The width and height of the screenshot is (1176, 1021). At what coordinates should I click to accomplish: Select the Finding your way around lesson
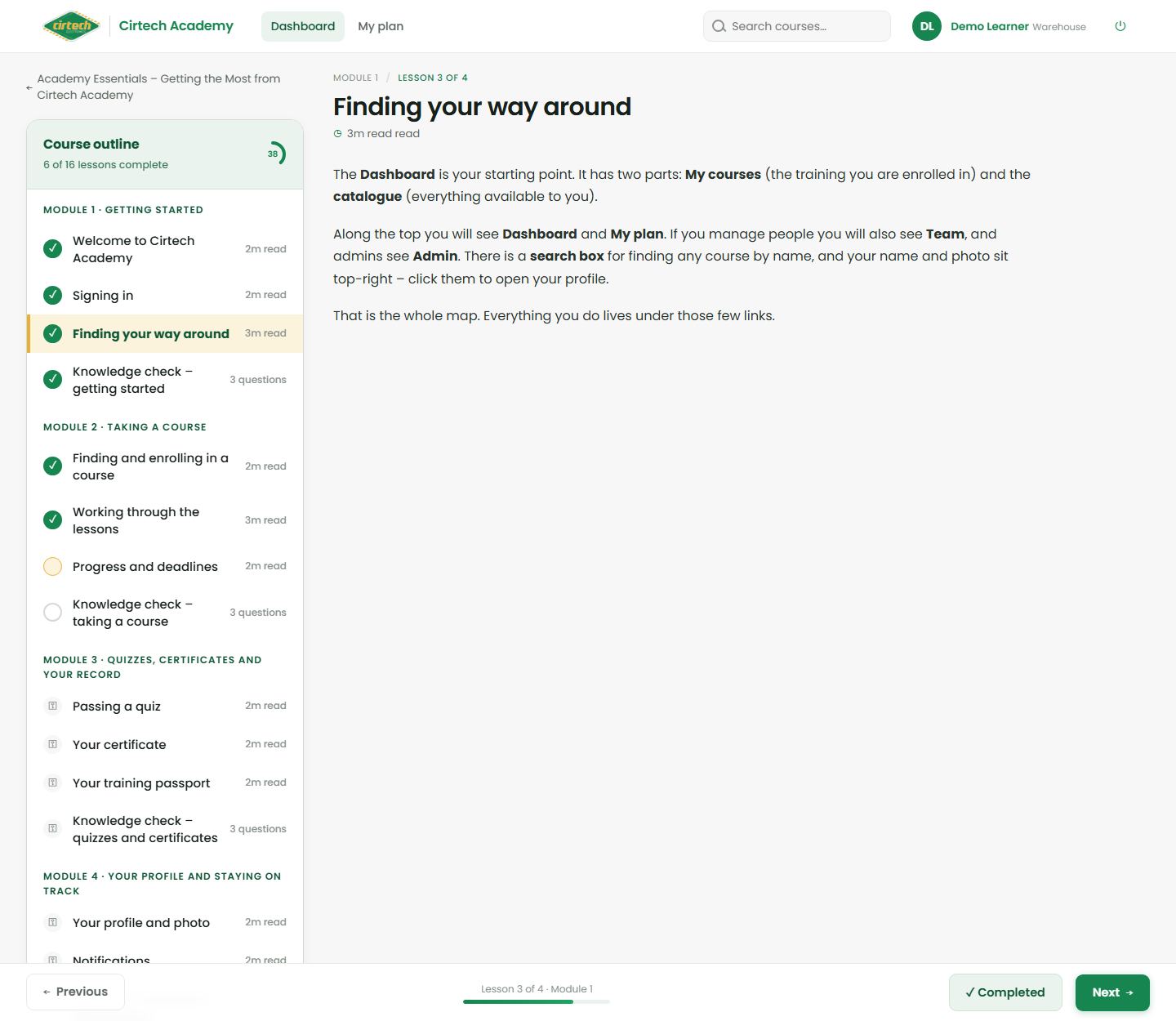[165, 333]
